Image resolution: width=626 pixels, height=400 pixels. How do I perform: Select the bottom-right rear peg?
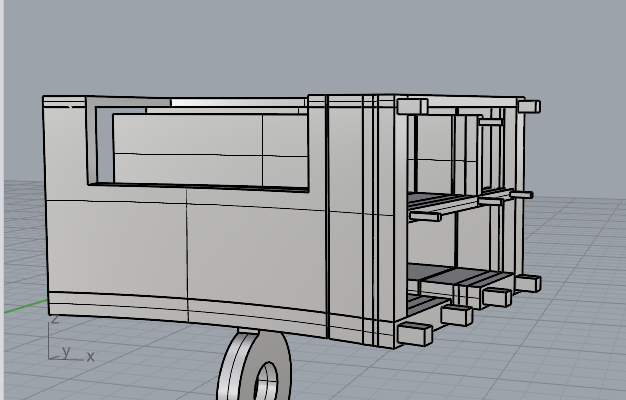[x=527, y=284]
